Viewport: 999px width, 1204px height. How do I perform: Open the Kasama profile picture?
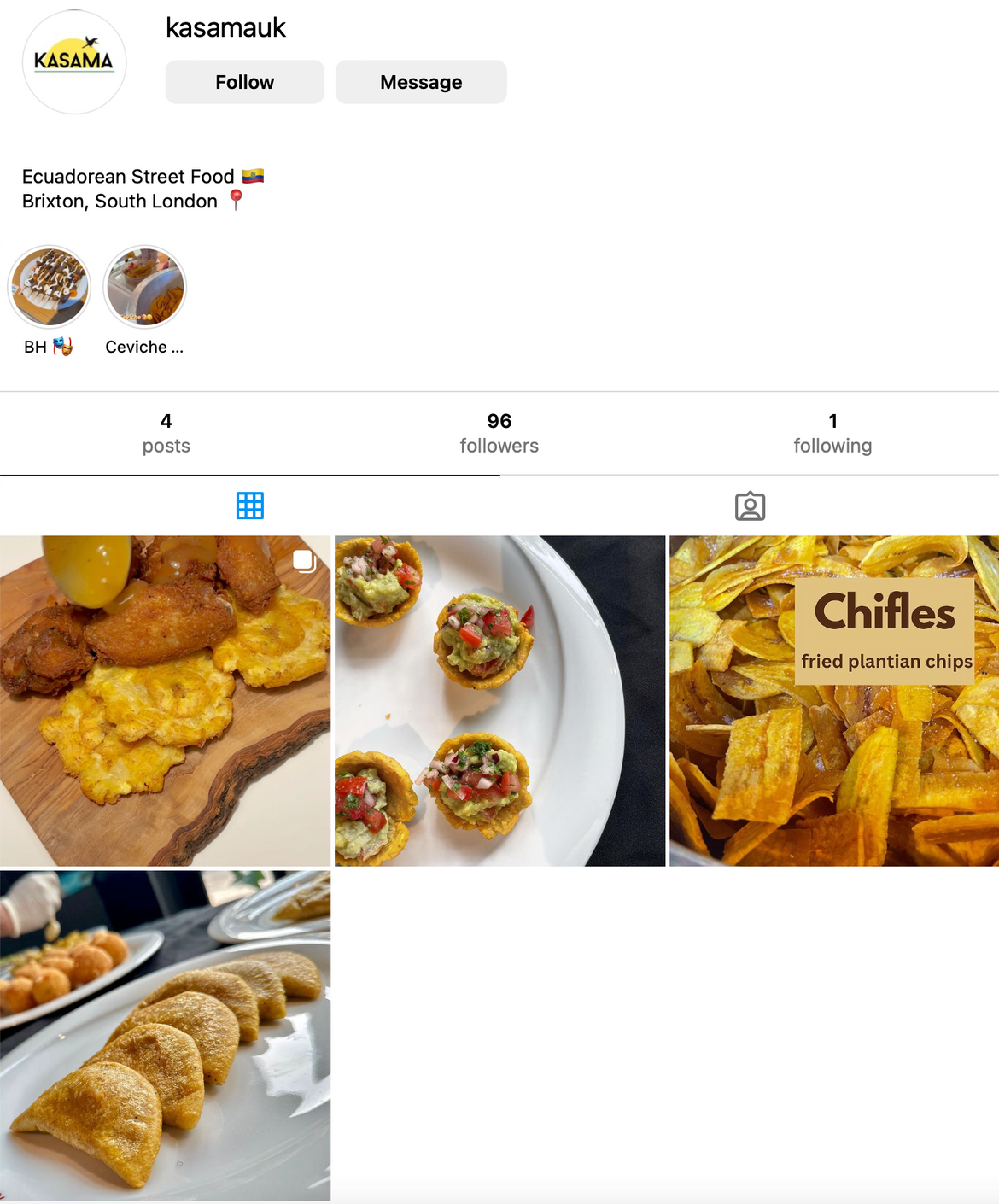coord(74,62)
